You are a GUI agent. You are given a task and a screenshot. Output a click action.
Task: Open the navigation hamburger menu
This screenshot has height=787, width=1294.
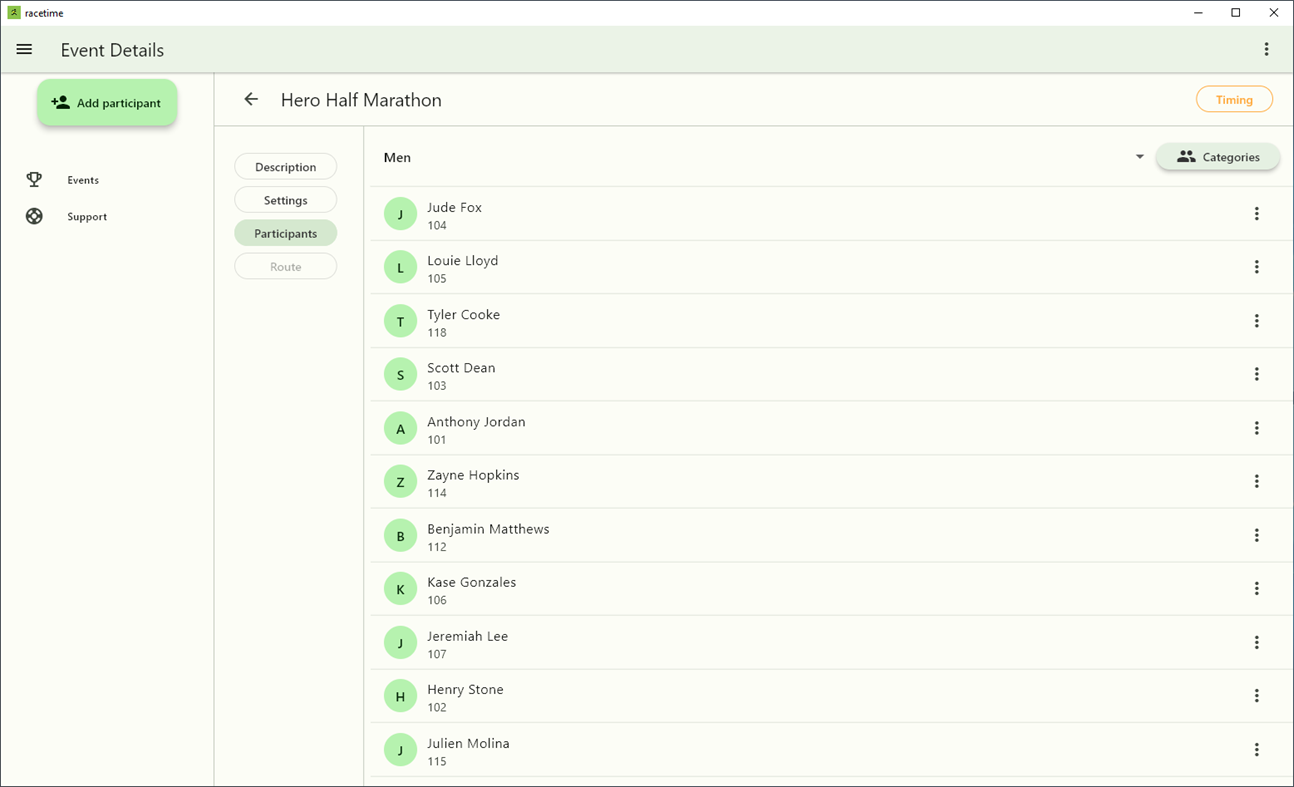24,49
